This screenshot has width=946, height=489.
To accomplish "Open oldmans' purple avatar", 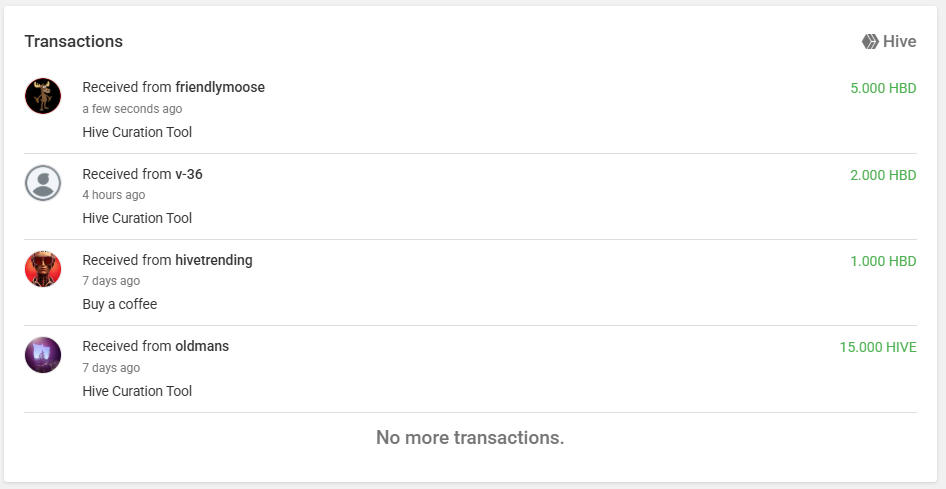I will pyautogui.click(x=43, y=355).
